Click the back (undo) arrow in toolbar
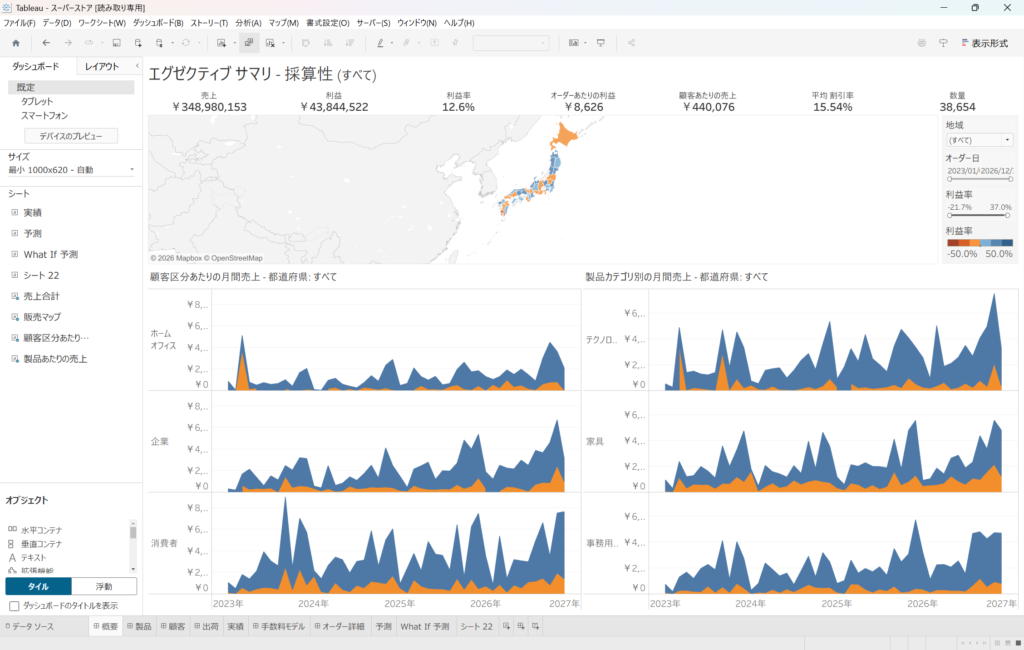Screen dimensions: 1024x650 (46, 43)
